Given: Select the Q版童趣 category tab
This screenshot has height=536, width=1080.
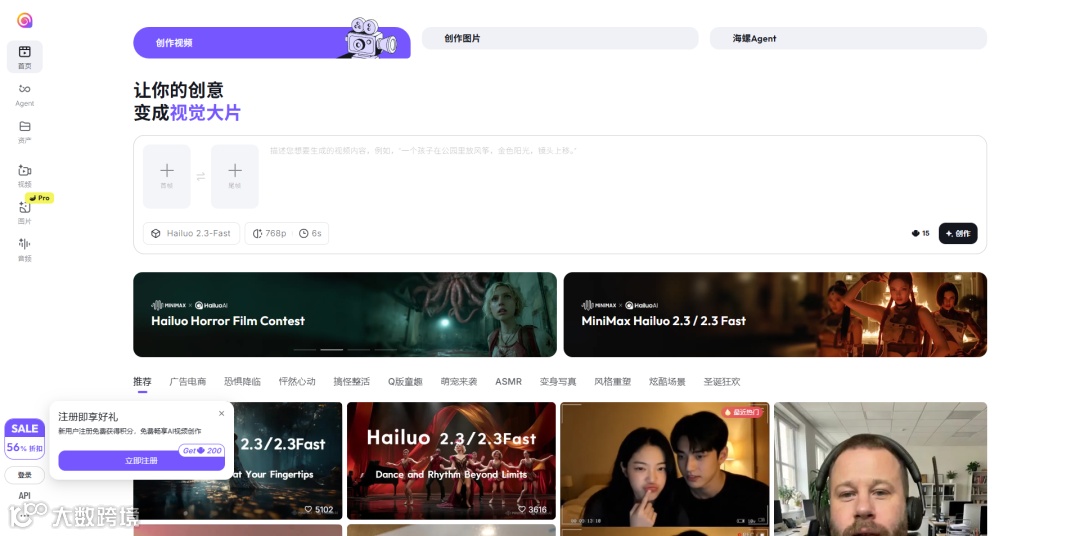Looking at the screenshot, I should pos(405,382).
